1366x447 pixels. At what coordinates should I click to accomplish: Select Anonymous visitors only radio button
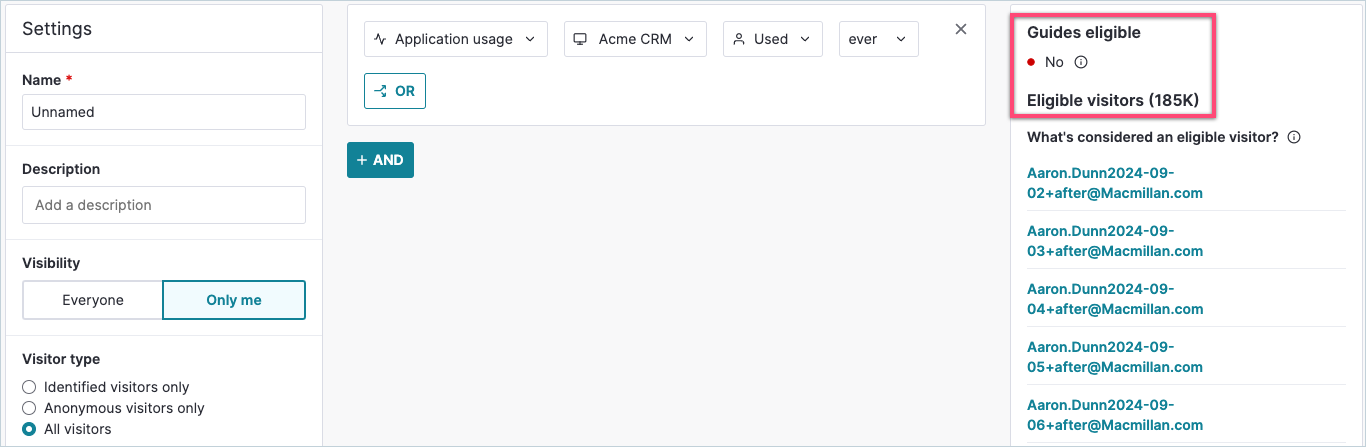point(29,408)
